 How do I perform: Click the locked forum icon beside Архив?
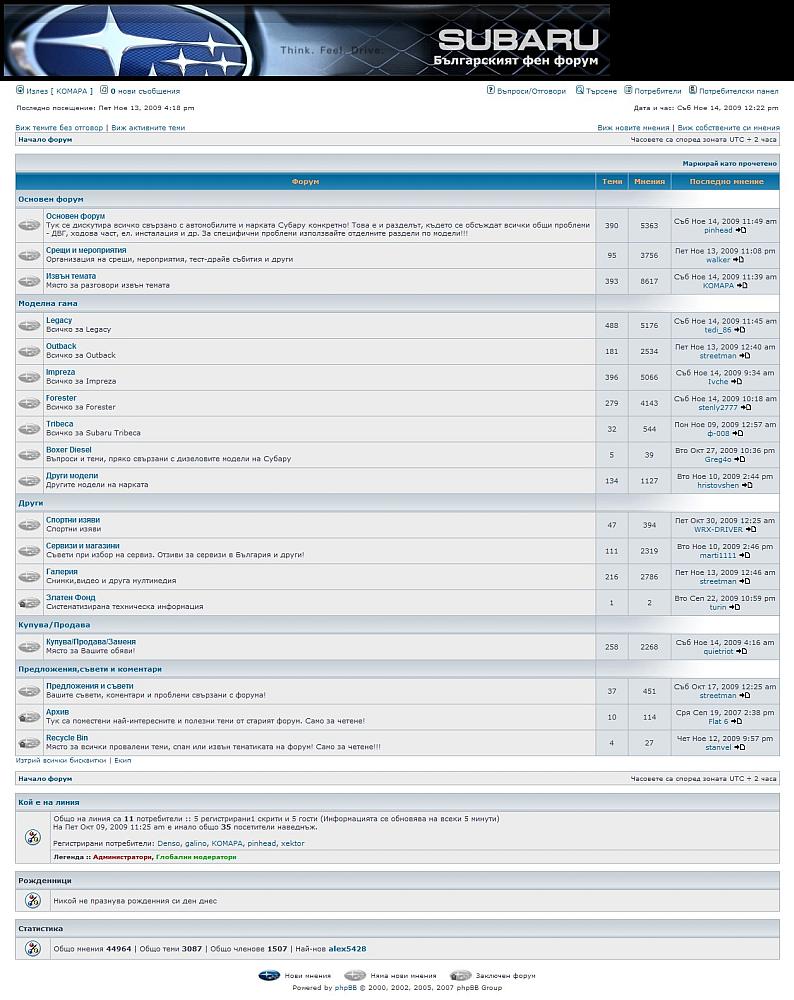click(x=29, y=717)
